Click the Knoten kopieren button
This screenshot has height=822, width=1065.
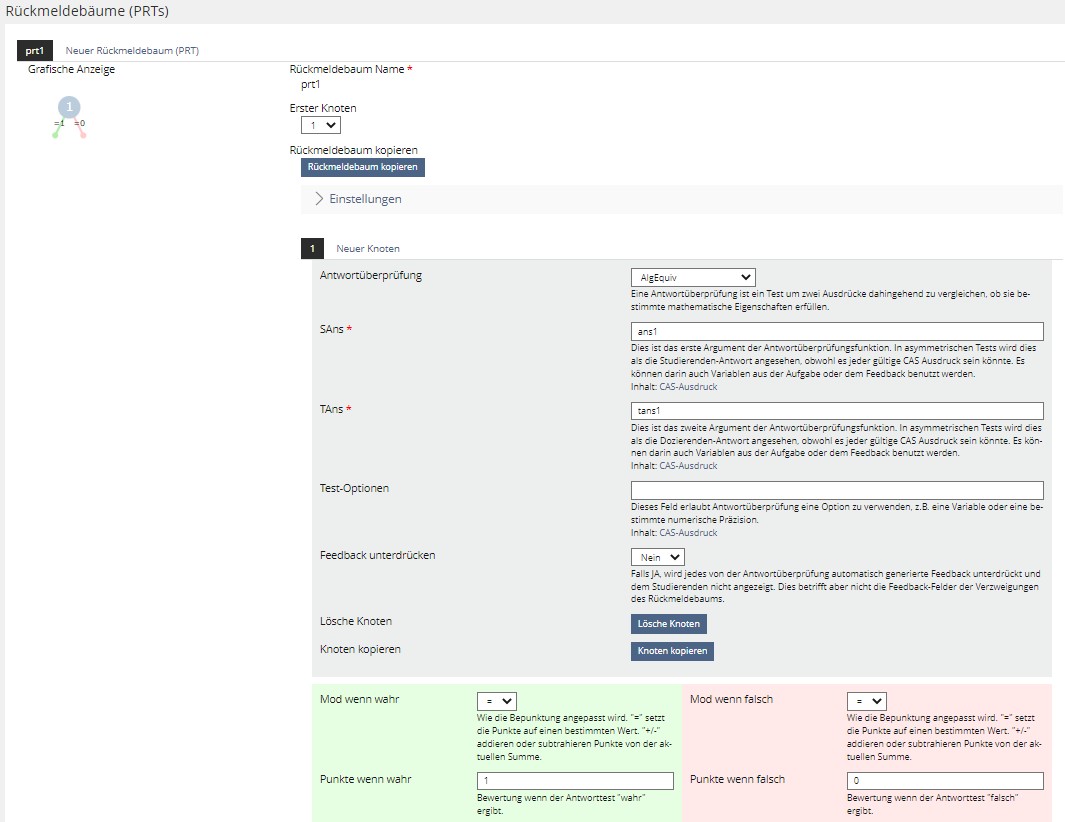(672, 651)
